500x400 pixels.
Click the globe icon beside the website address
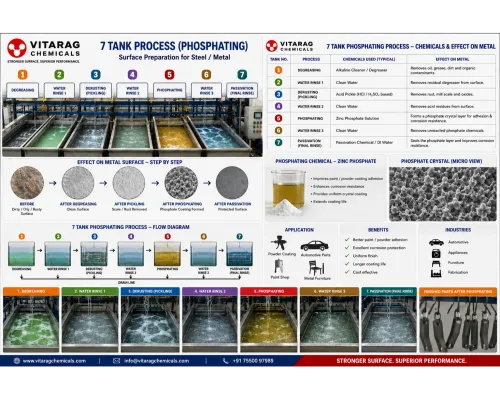click(x=17, y=361)
